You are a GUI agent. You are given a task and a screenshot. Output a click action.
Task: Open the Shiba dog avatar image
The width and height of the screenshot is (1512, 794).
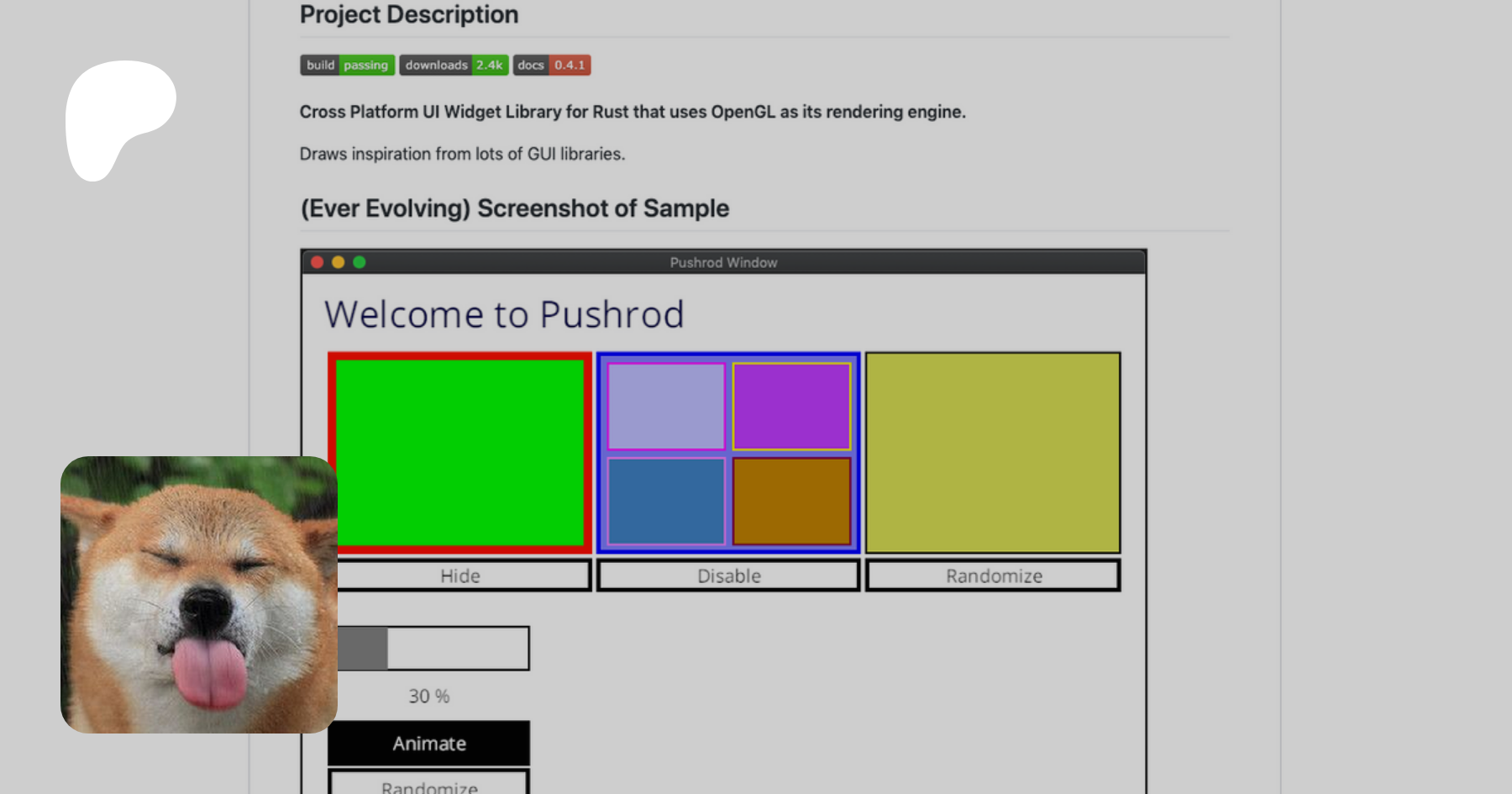[199, 594]
